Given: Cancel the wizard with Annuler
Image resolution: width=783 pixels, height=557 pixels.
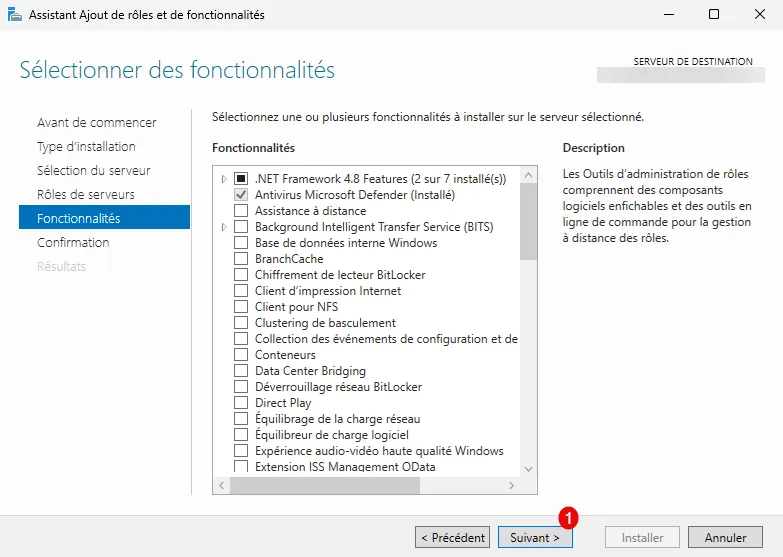Looking at the screenshot, I should click(x=725, y=538).
